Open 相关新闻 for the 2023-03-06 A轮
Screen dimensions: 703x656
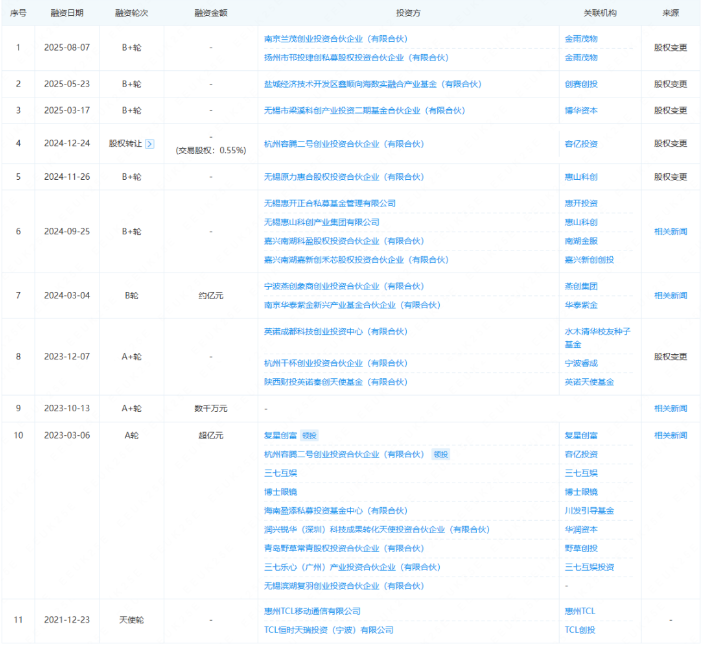coord(670,436)
